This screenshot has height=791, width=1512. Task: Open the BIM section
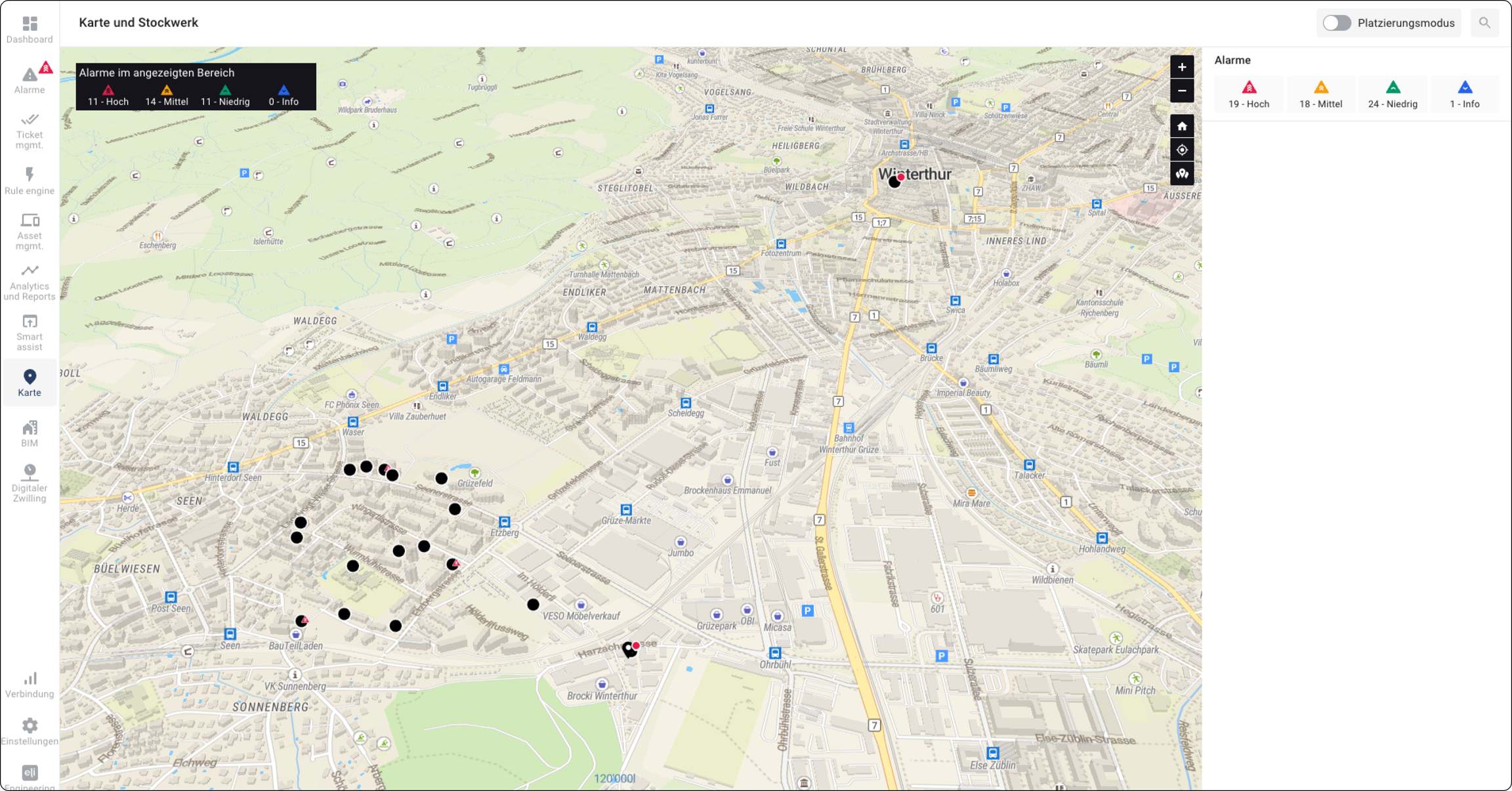coord(30,433)
